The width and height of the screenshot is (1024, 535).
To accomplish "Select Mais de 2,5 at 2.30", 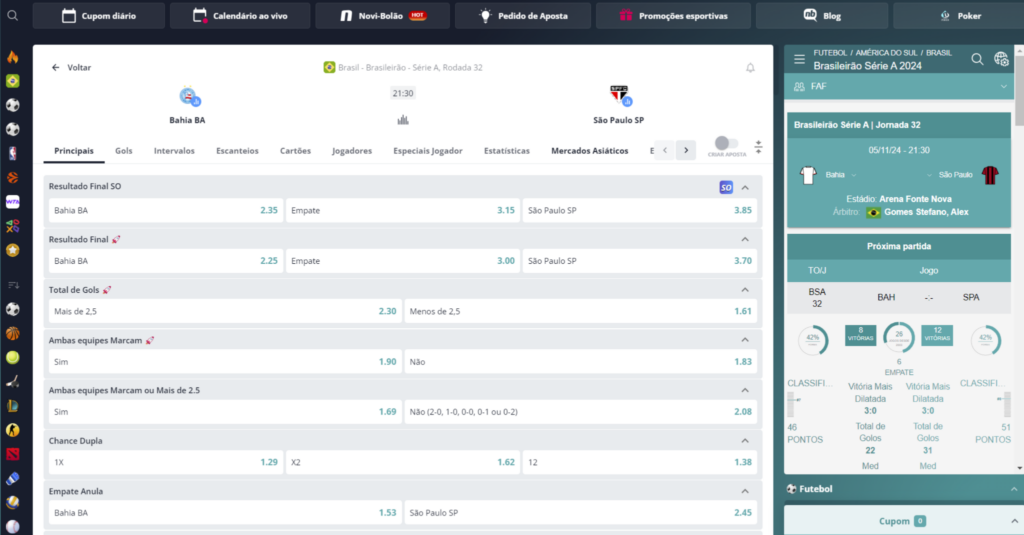I will coord(225,311).
